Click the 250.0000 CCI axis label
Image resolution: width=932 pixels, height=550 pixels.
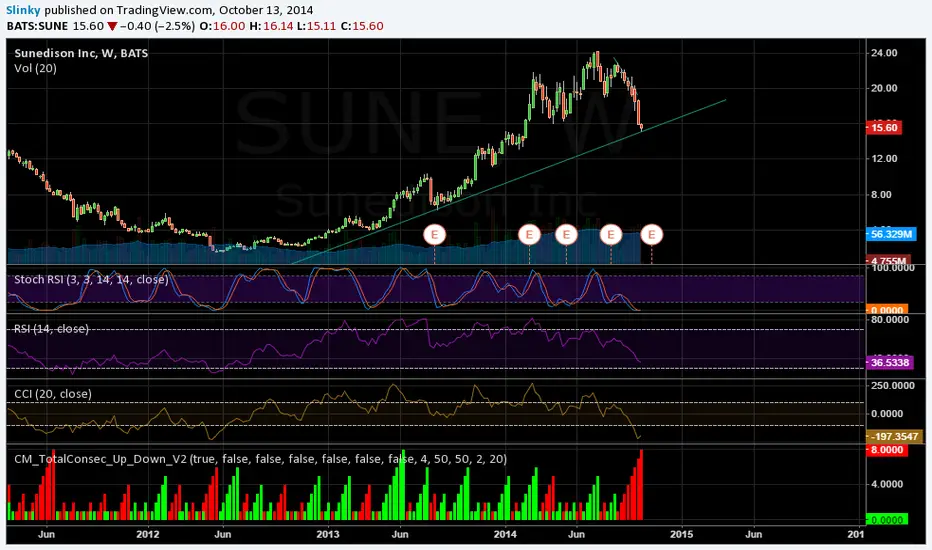[893, 386]
